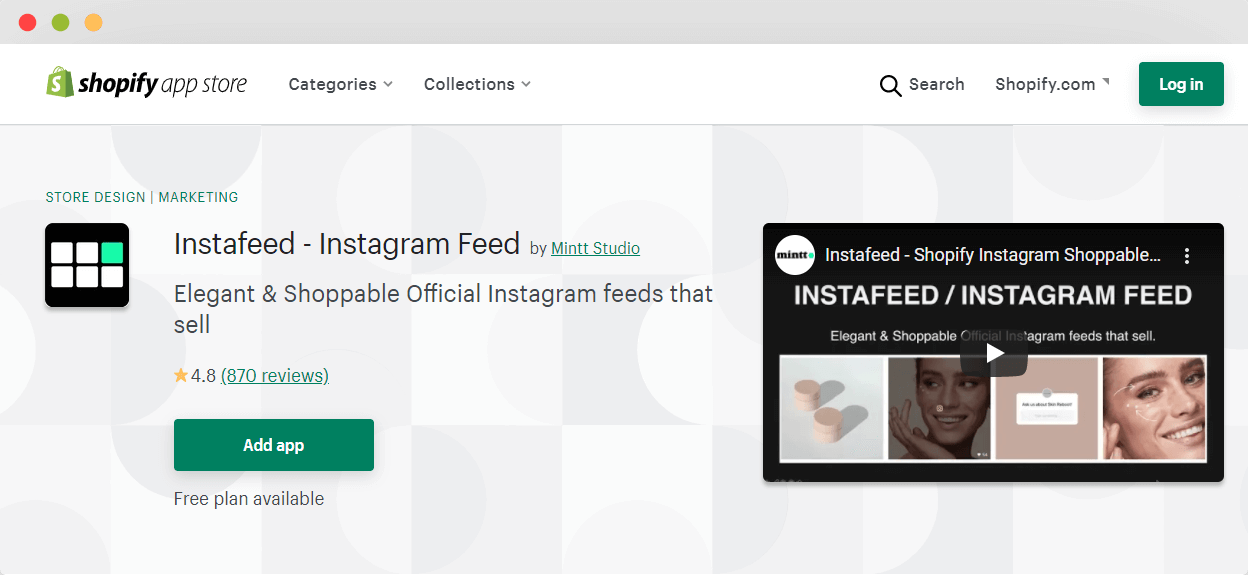Open the 870 reviews link
This screenshot has height=575, width=1248.
275,376
